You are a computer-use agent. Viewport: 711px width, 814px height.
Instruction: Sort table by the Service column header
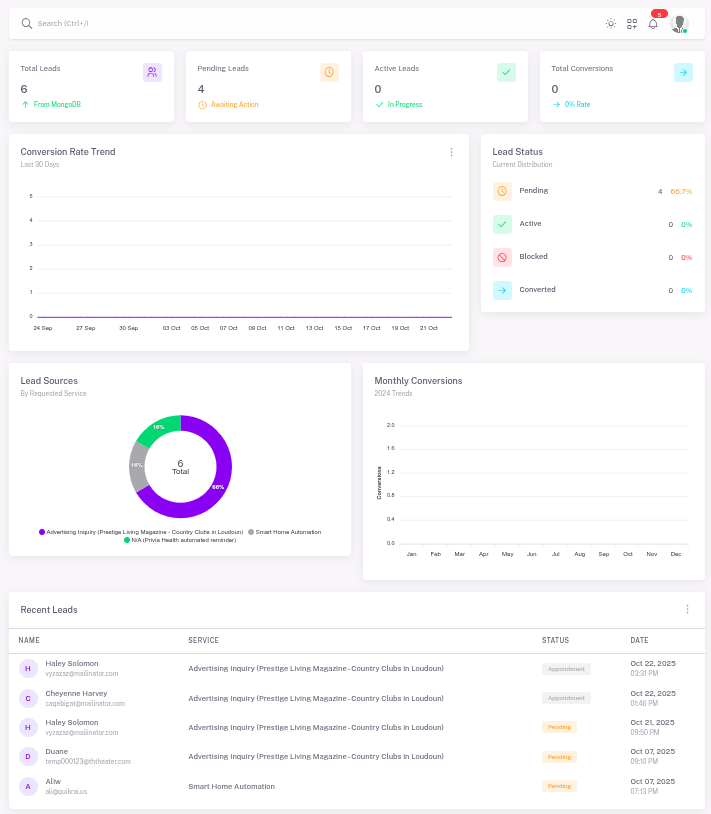203,640
